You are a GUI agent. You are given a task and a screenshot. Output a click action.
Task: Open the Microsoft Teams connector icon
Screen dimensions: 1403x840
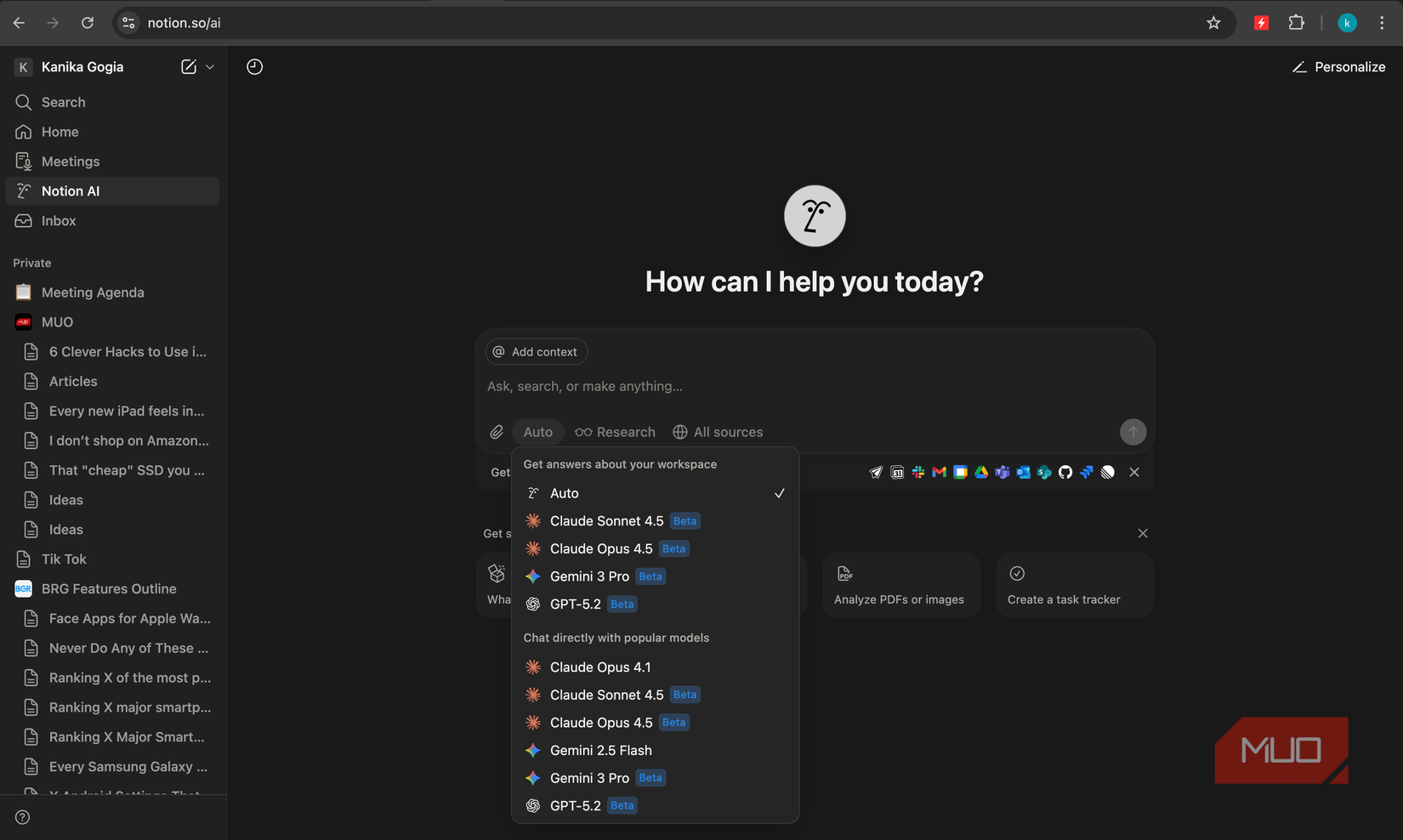click(1002, 472)
